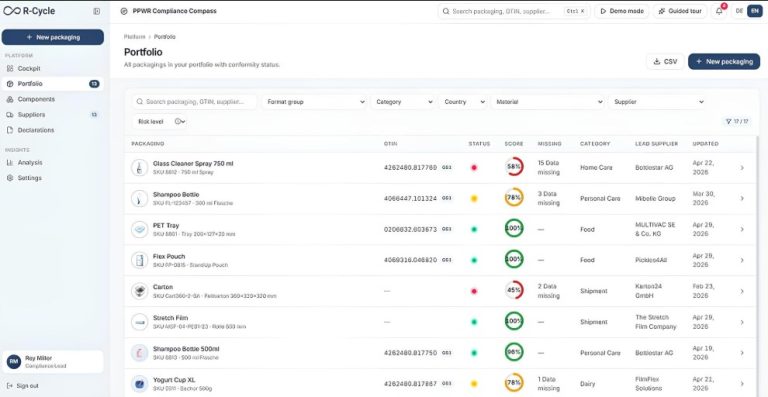Focus the portfolio table search field
The image size is (768, 397).
[x=194, y=102]
